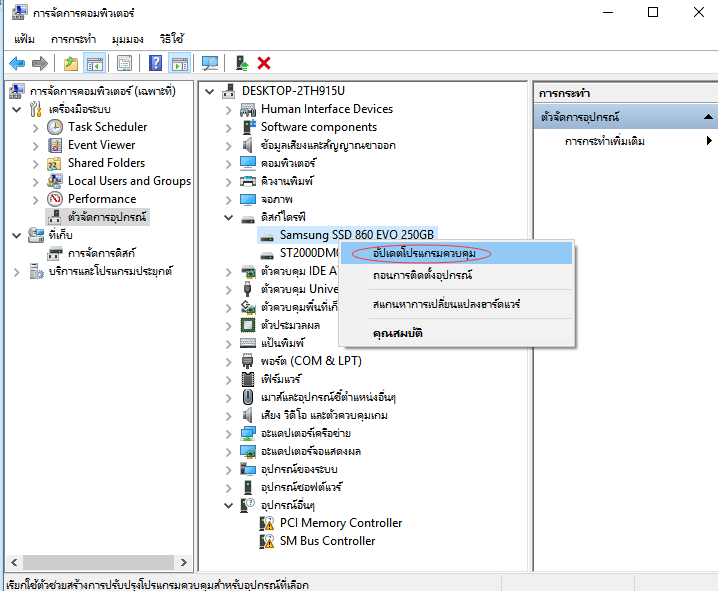Toggle the Show/Hide Console Tree toolbar icon
This screenshot has width=718, height=591.
94,63
